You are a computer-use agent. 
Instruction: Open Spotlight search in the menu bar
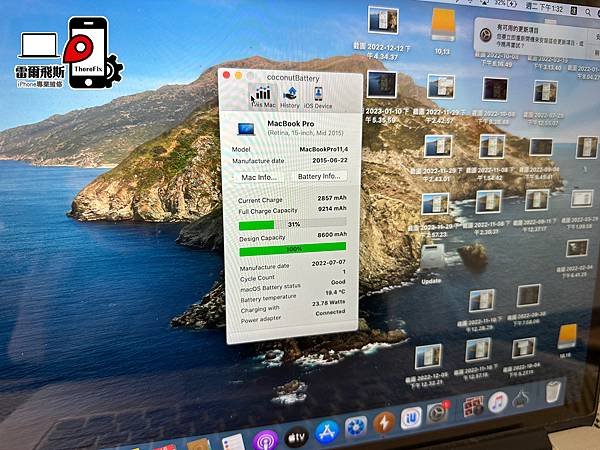[587, 12]
